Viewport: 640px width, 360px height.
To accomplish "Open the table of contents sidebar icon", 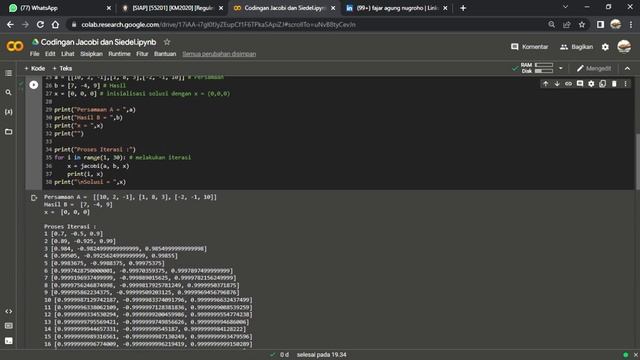I will (x=9, y=73).
